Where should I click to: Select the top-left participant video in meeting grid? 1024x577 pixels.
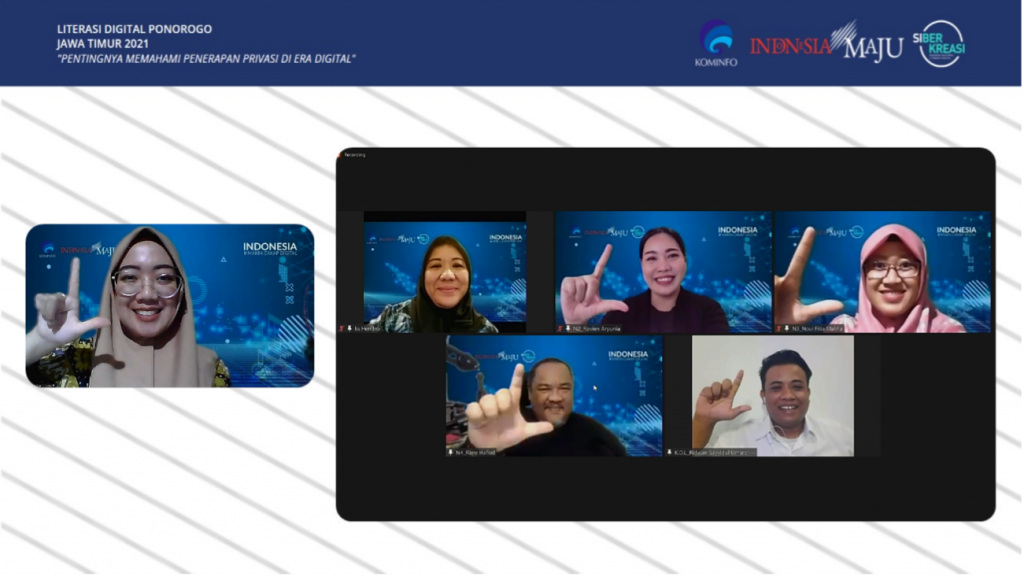tap(445, 271)
